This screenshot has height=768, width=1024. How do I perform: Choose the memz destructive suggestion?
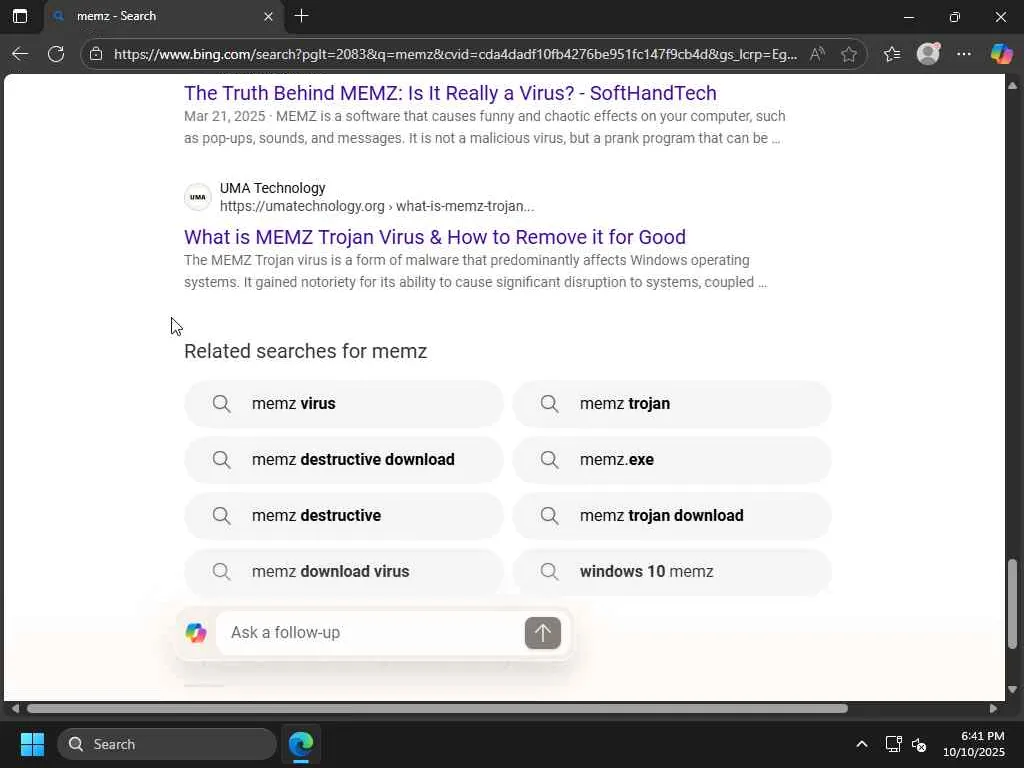[x=344, y=515]
